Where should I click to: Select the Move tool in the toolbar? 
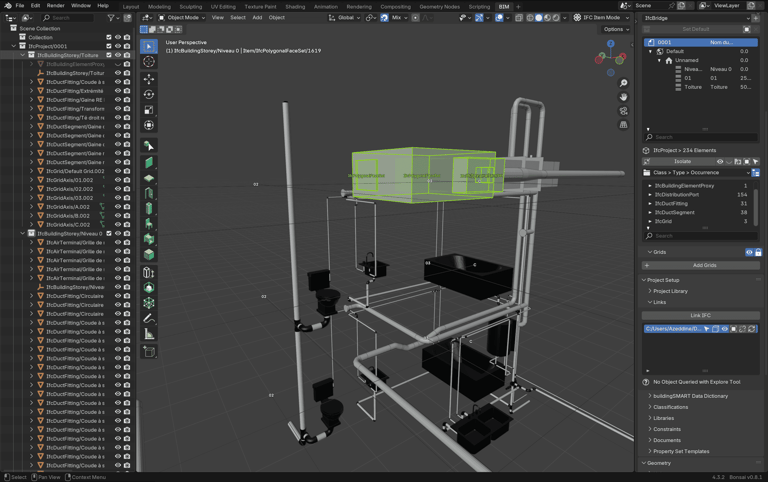(149, 78)
